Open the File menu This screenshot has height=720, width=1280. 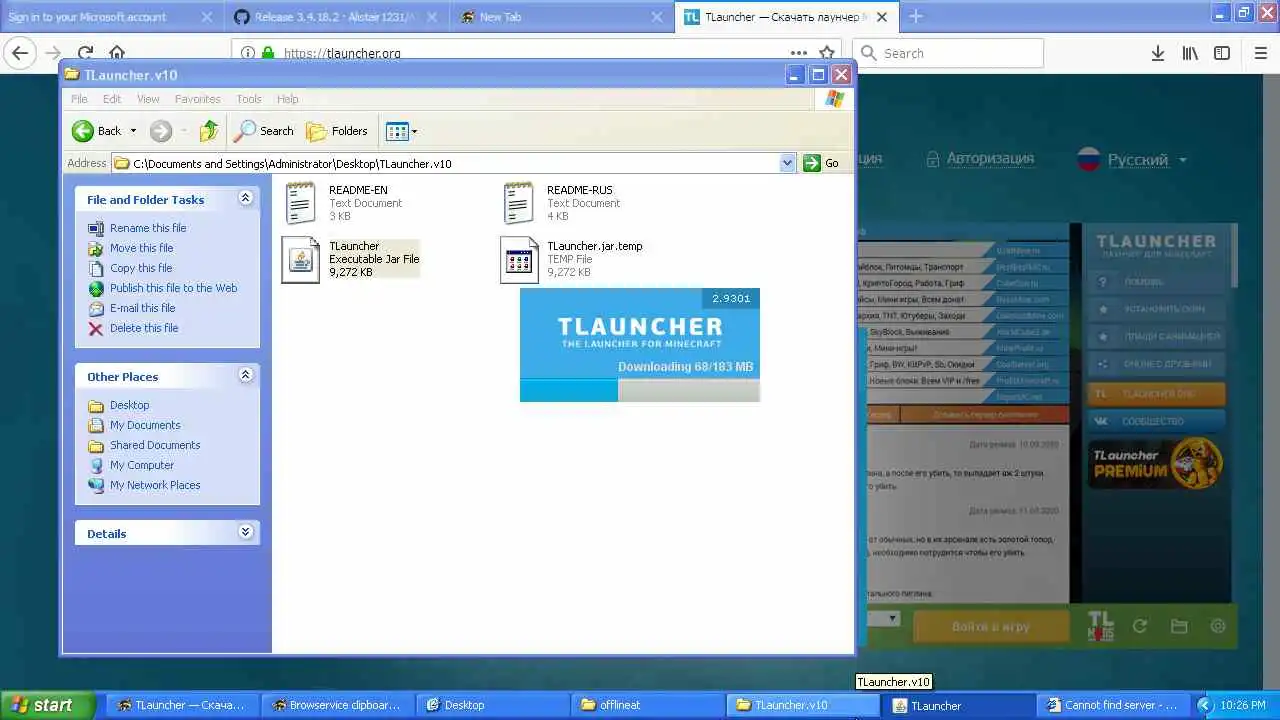click(79, 99)
